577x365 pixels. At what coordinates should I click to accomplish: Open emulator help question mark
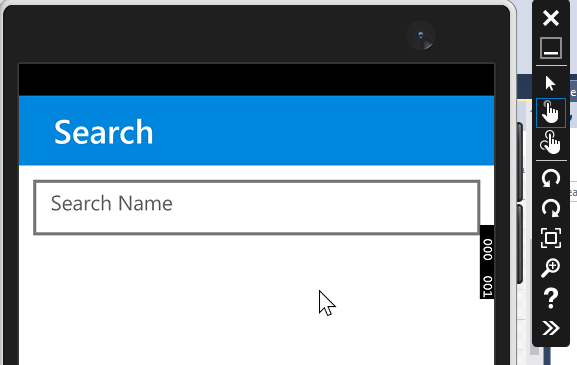(x=551, y=298)
